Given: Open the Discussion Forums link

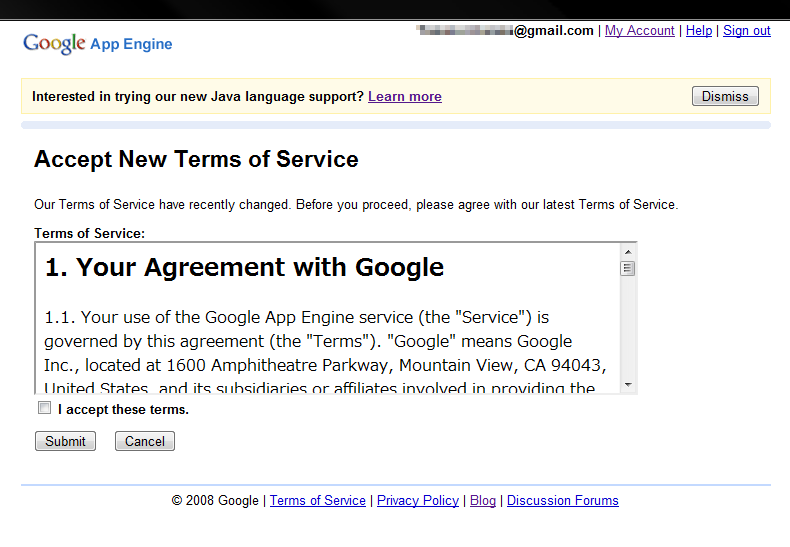Looking at the screenshot, I should tap(562, 501).
